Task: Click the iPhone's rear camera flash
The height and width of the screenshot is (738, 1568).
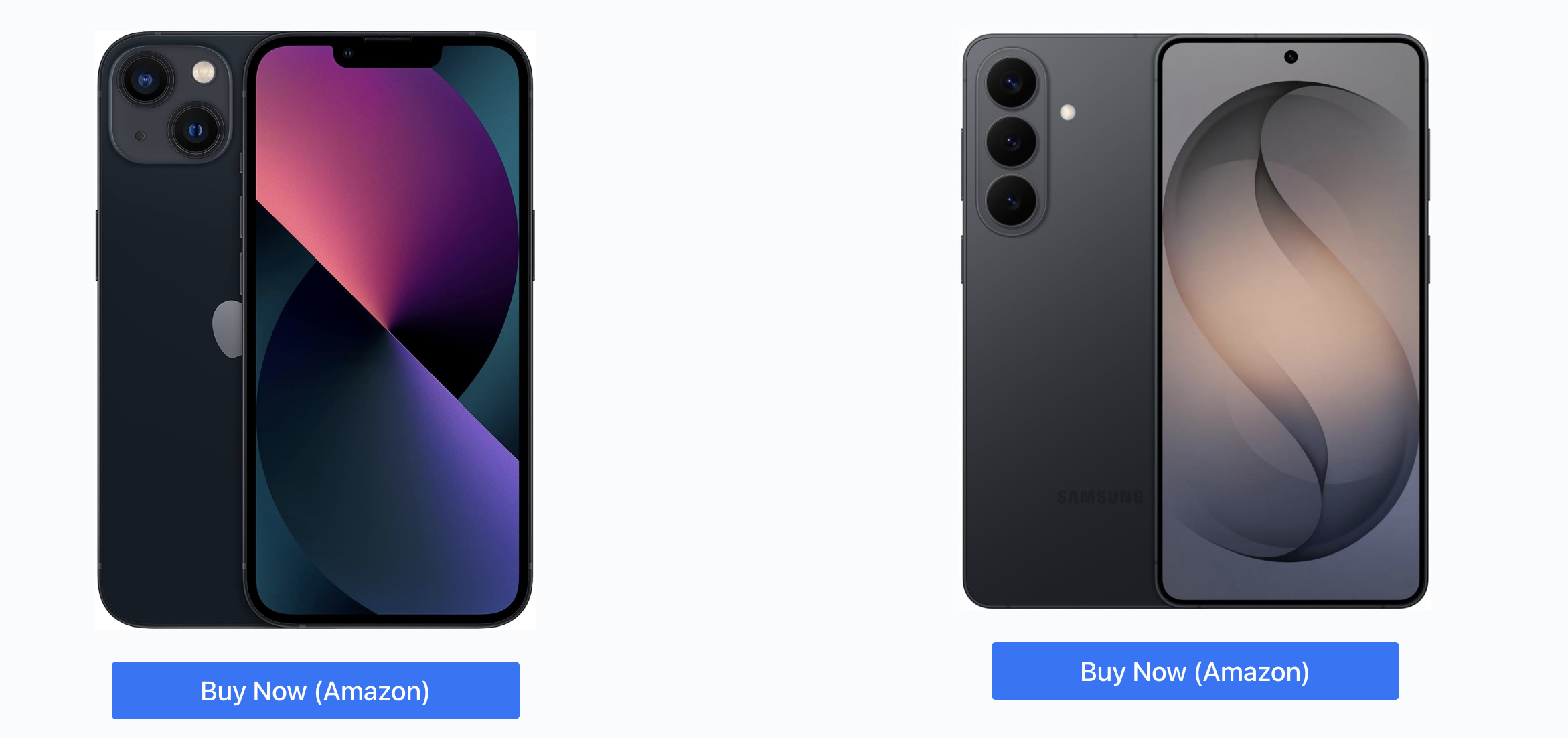Action: pyautogui.click(x=204, y=72)
